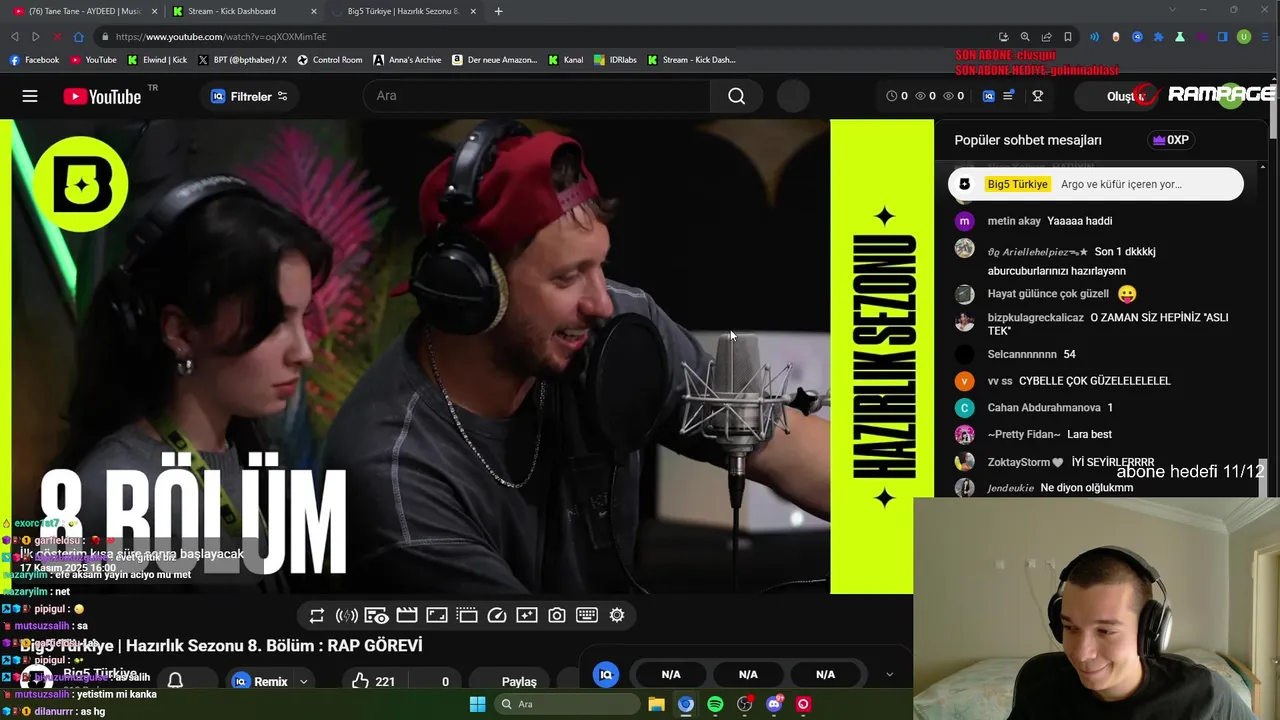Image resolution: width=1280 pixels, height=720 pixels.
Task: Open the gear settings in player toolbar
Action: tap(617, 615)
